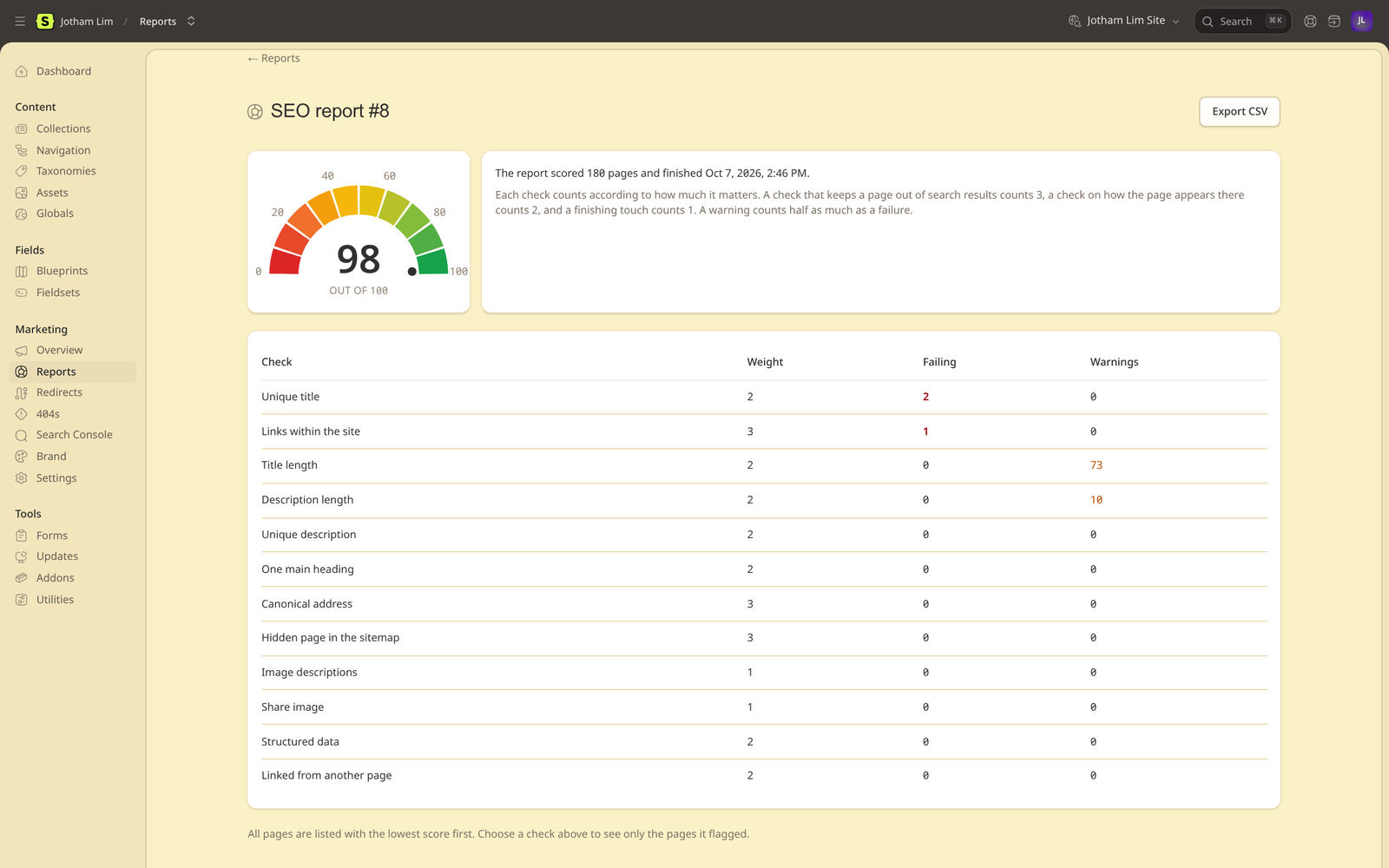Screen dimensions: 1389x868
Task: Click the Search Console magnifier icon
Action: coord(22,435)
